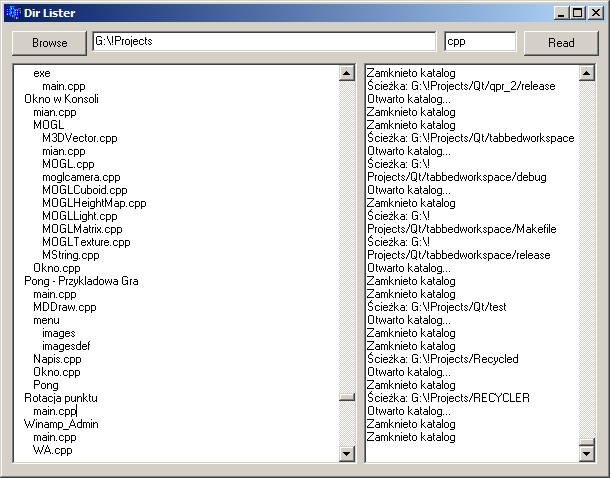Viewport: 610px width, 478px height.
Task: Maximize the Dir Lister window
Action: pos(578,13)
